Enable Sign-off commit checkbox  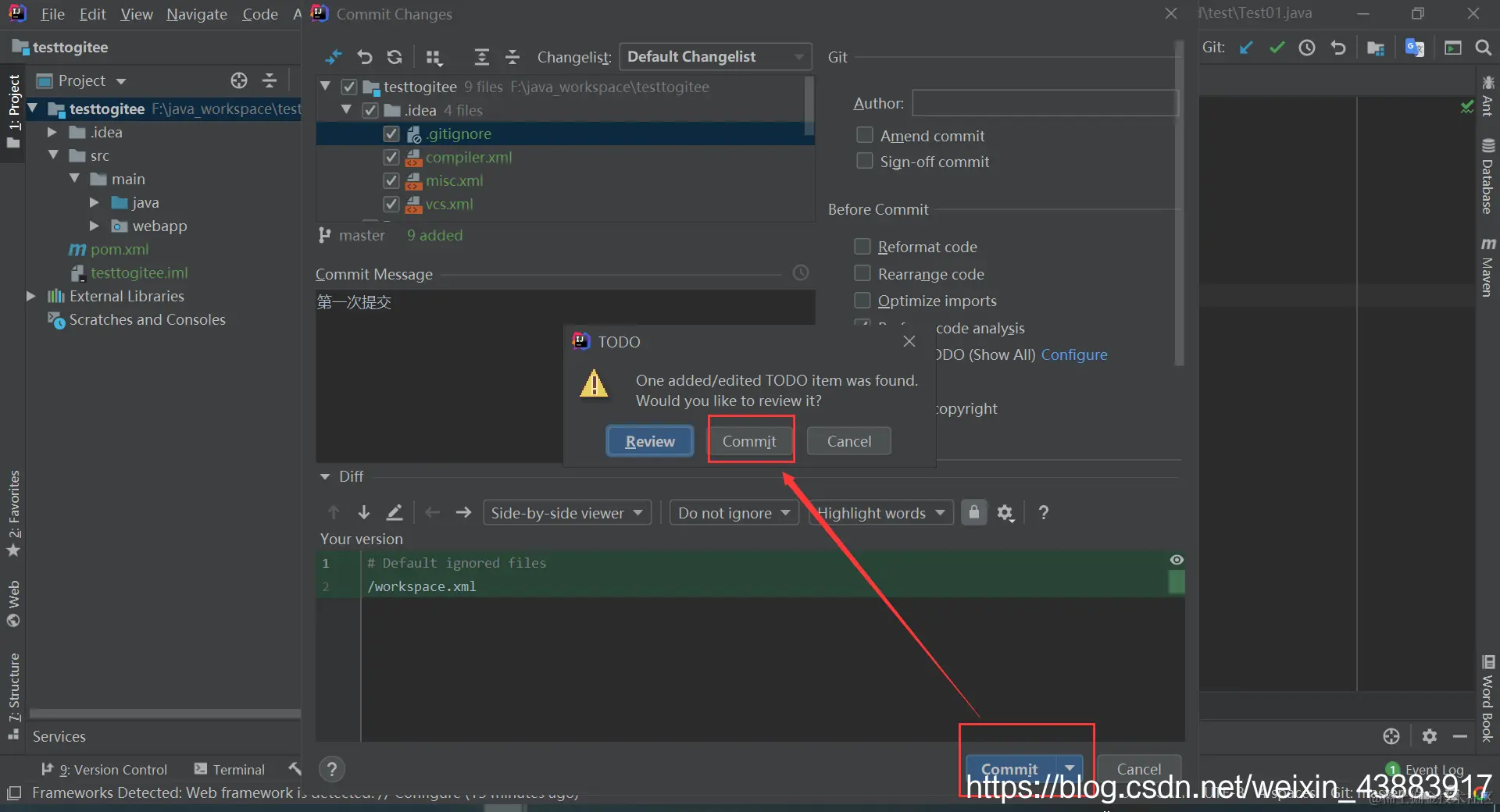click(x=865, y=161)
